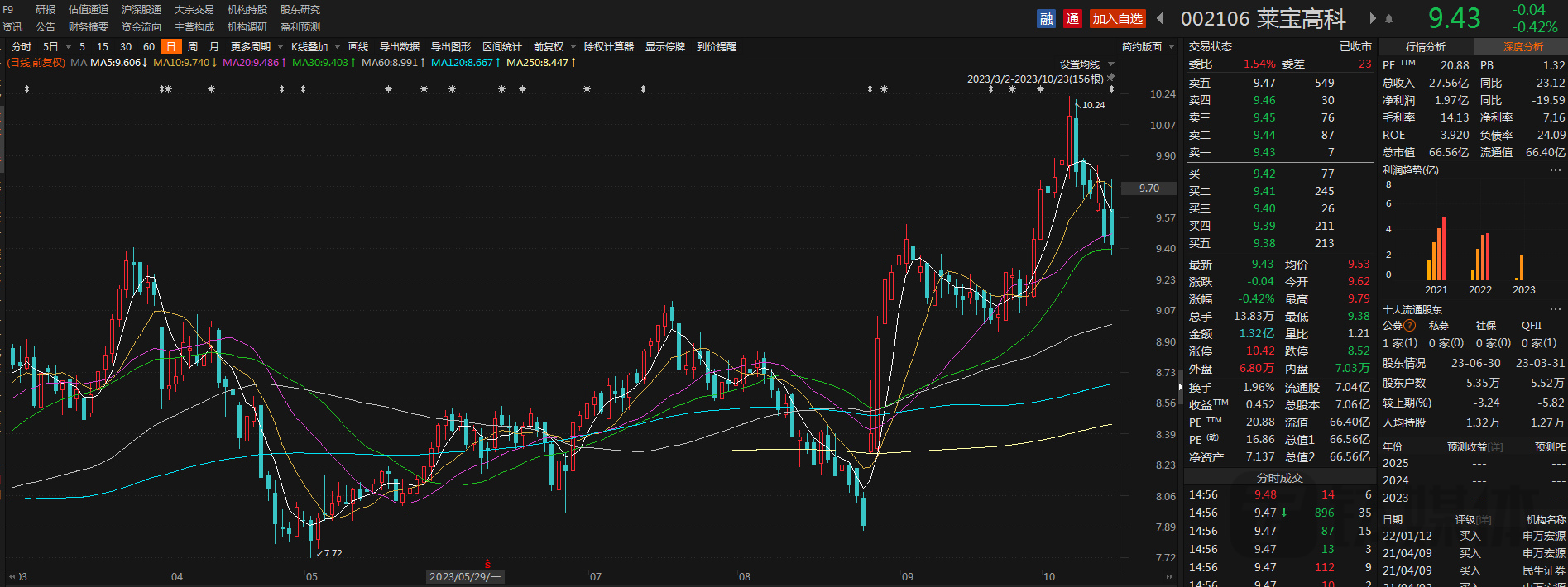Switch to 分时 intraday view

(x=22, y=47)
